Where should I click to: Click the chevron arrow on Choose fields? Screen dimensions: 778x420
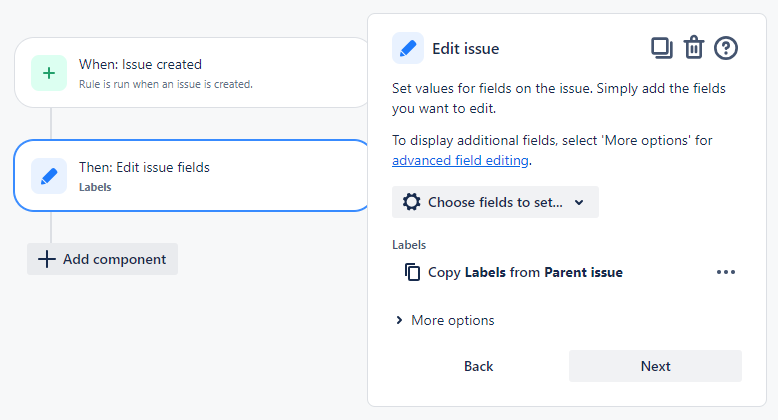(x=579, y=202)
